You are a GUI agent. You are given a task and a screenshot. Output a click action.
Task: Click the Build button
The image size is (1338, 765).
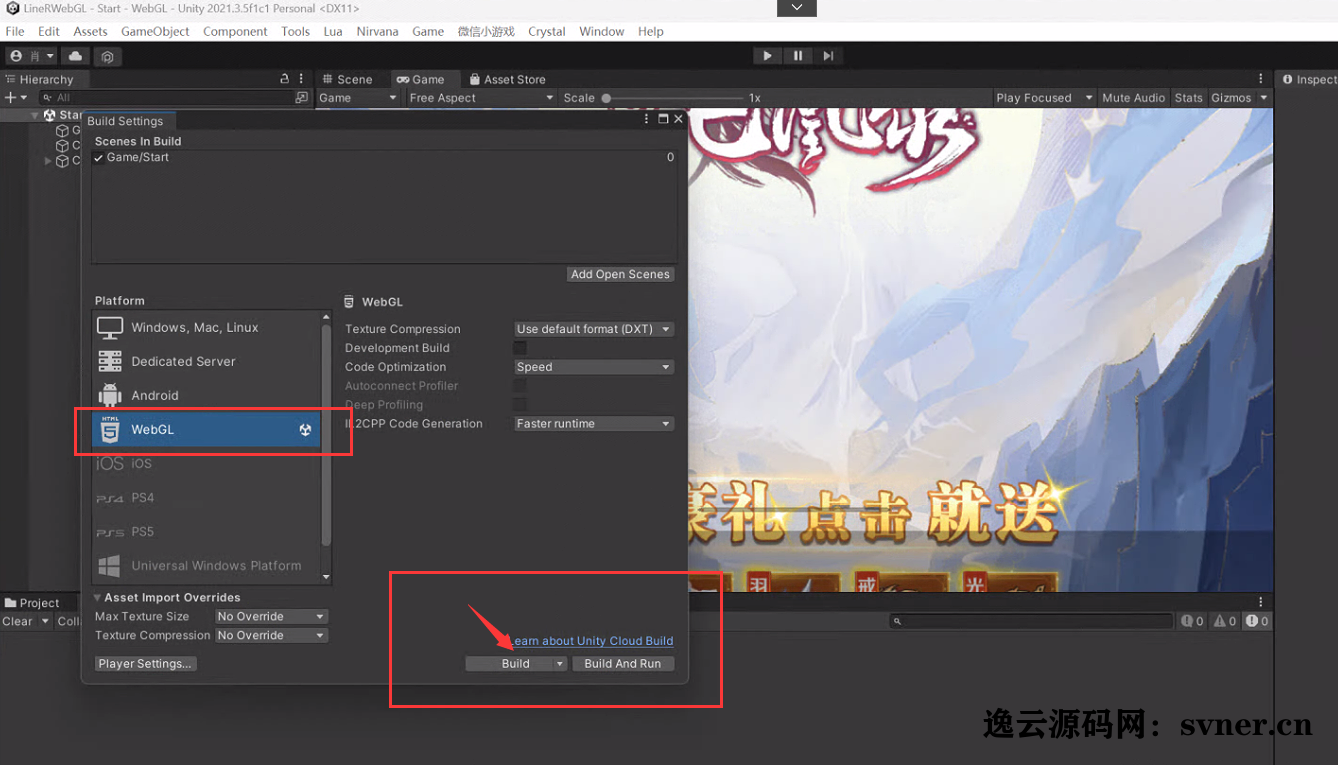pos(510,664)
